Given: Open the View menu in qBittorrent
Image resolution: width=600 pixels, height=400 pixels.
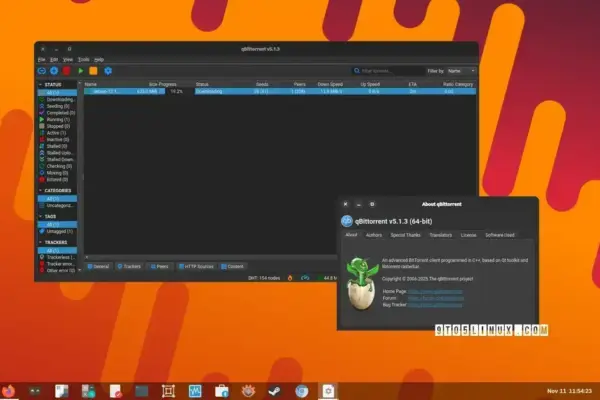Looking at the screenshot, I should (68, 60).
